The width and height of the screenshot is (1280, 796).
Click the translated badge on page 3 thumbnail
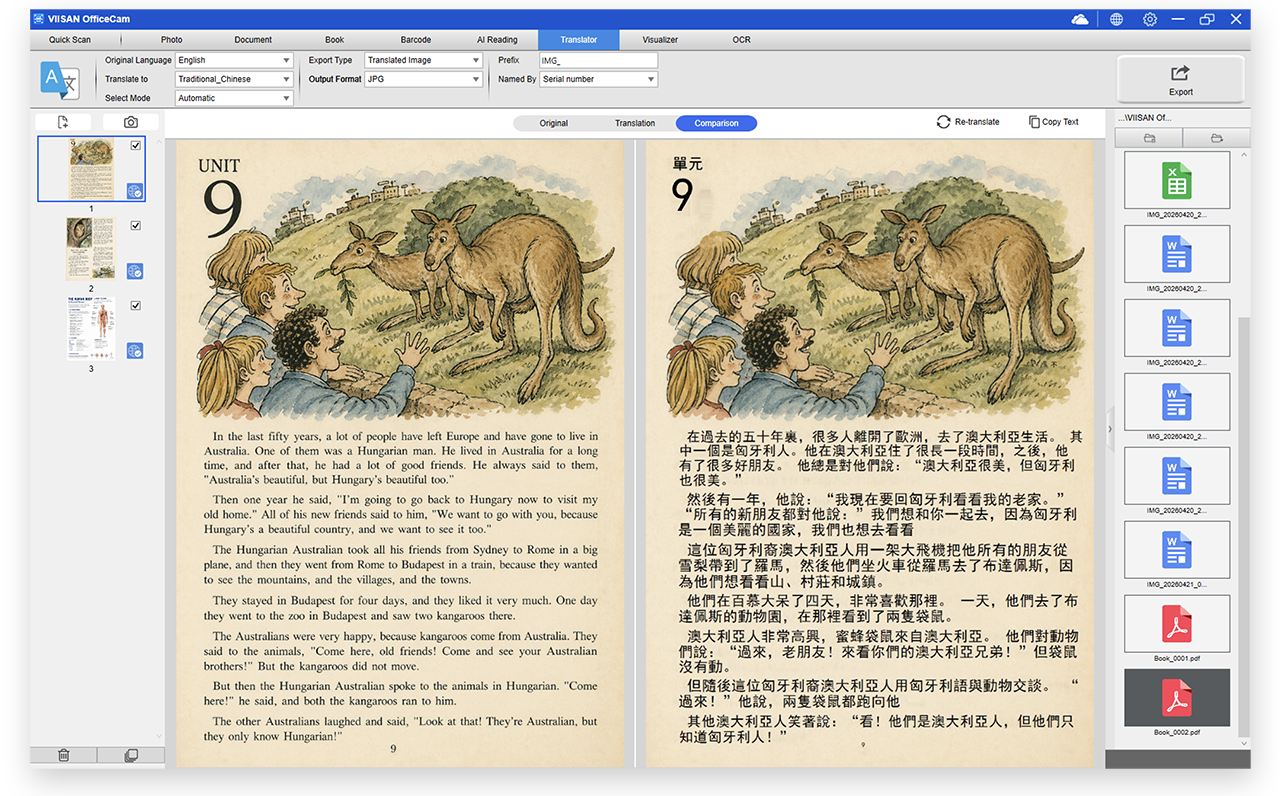coord(135,351)
